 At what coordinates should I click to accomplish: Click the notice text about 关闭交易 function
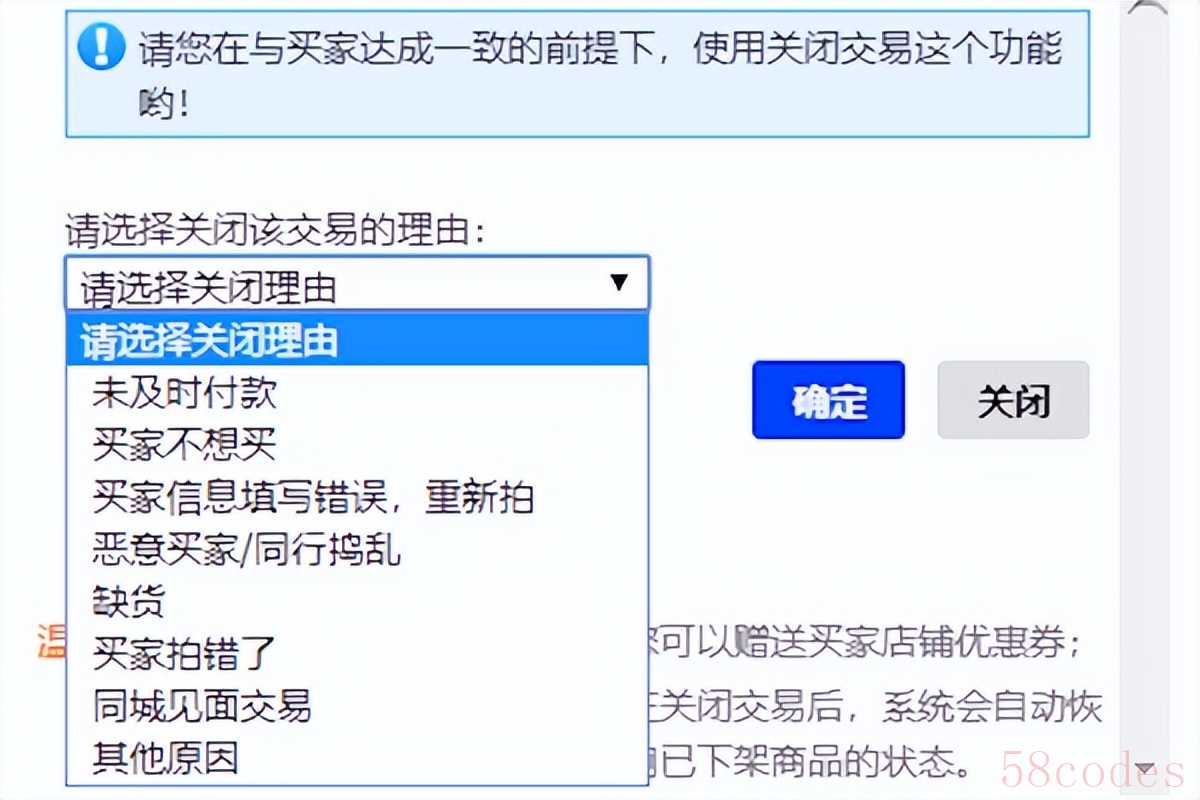pos(600,75)
